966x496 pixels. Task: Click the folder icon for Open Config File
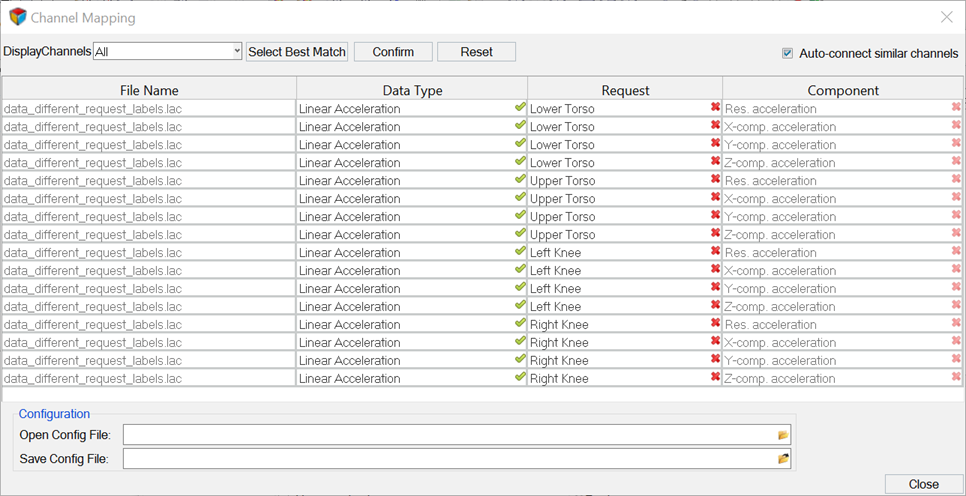783,435
